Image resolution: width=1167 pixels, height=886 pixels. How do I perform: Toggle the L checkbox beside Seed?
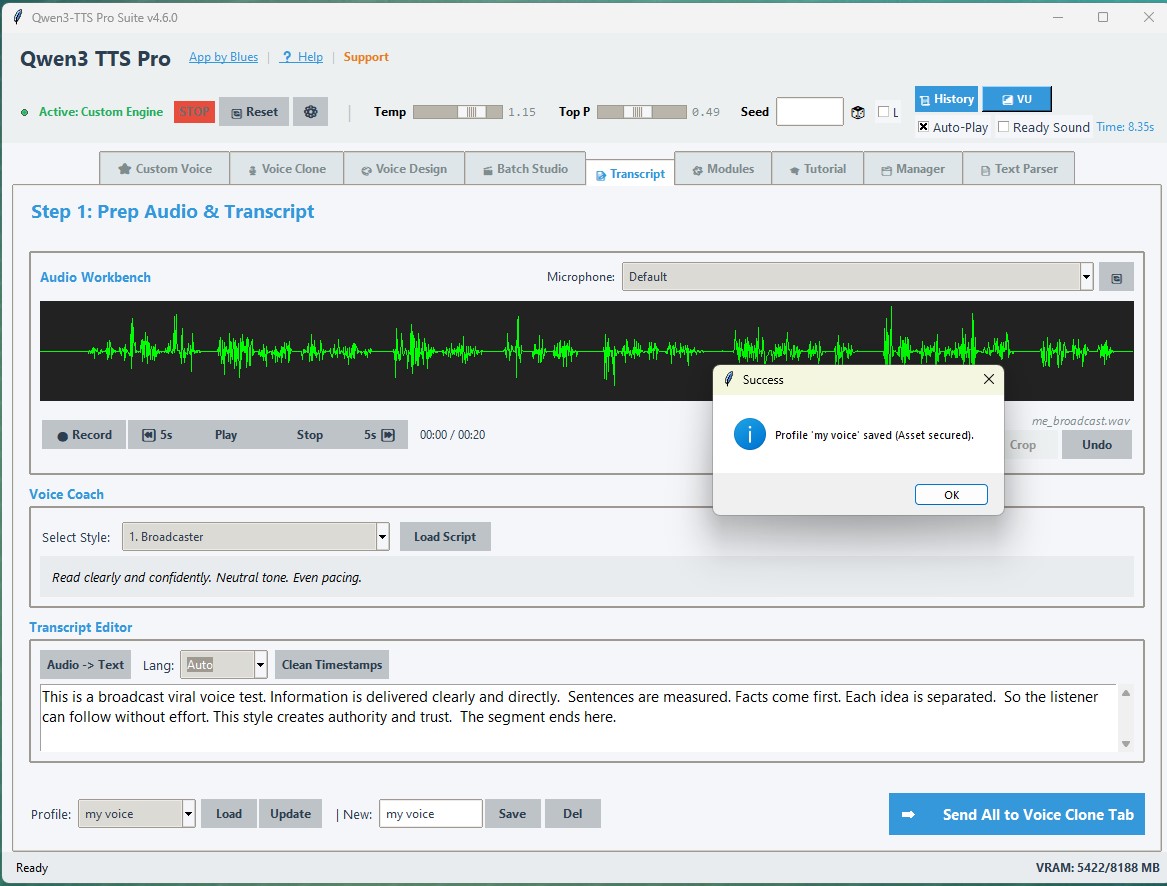click(884, 112)
